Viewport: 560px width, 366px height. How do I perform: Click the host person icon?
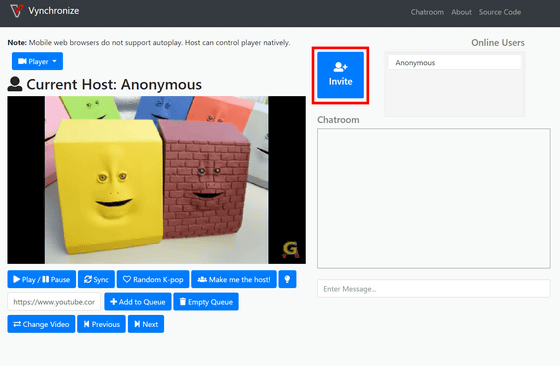coord(15,84)
